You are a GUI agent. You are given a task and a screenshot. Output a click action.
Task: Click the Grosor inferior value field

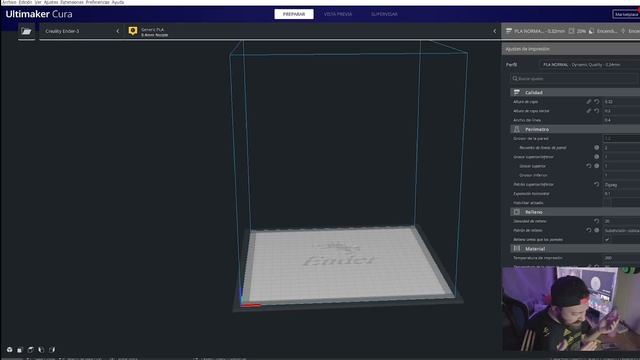tap(622, 175)
